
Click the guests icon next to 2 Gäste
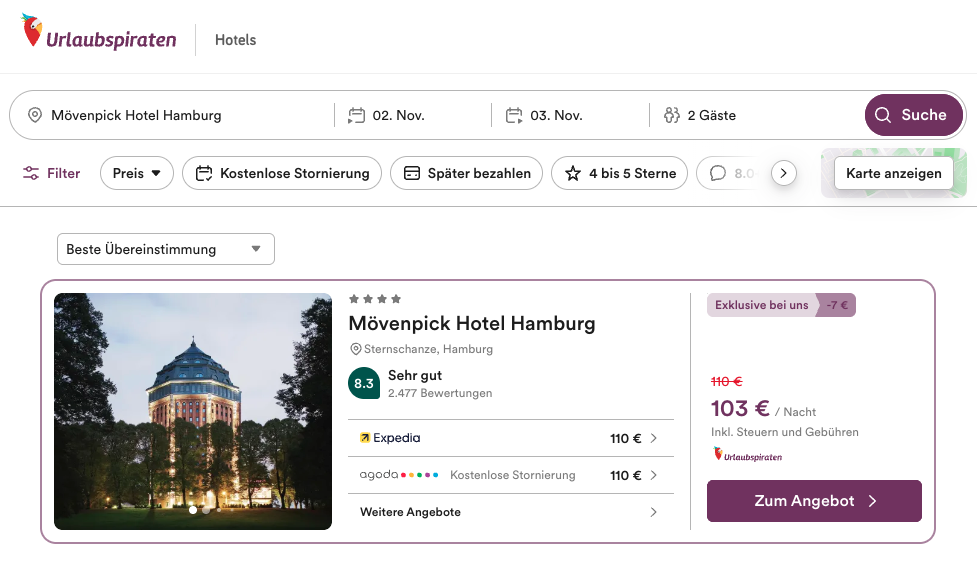click(x=671, y=115)
